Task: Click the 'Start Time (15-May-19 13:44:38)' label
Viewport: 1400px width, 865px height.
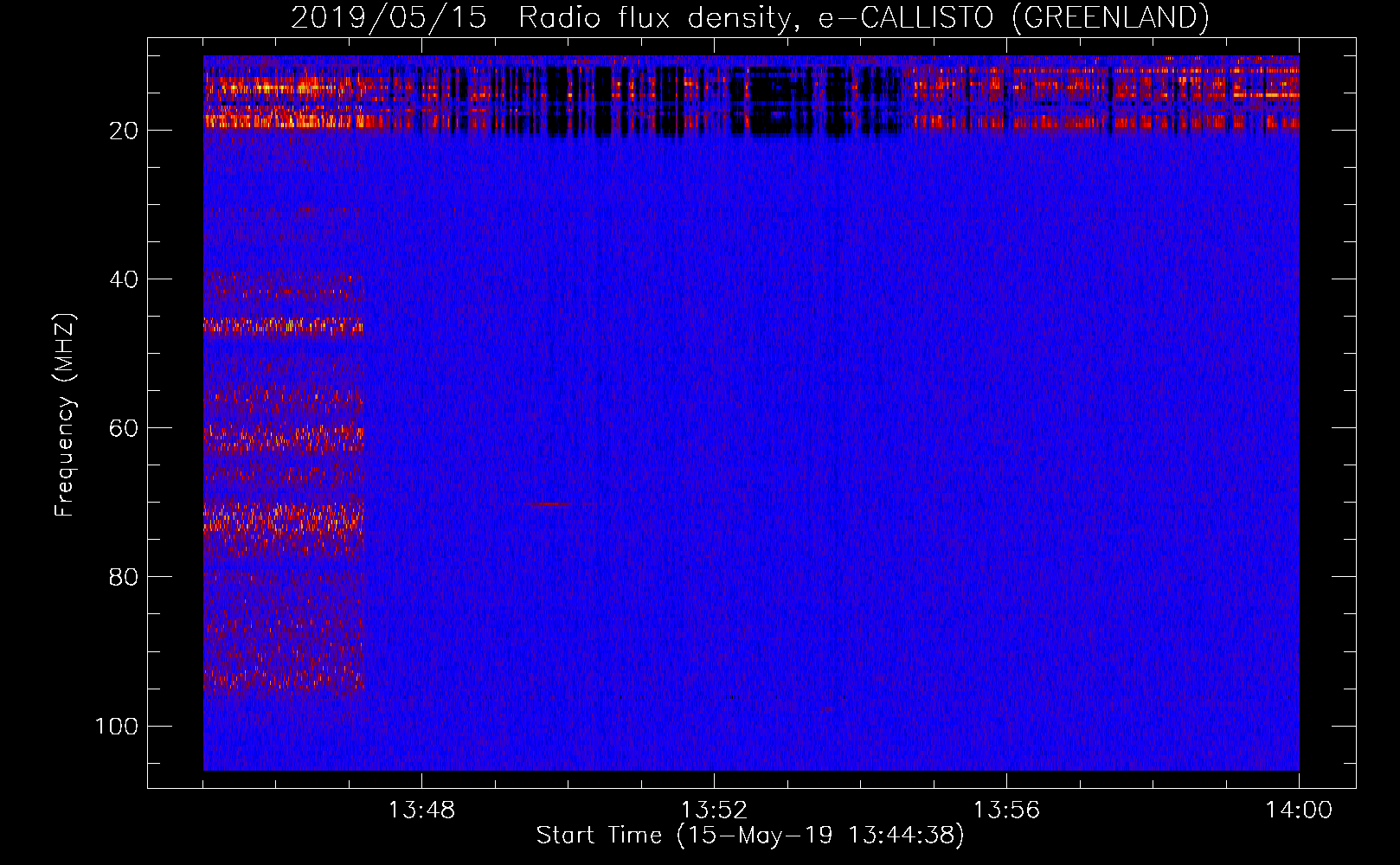Action: click(750, 836)
